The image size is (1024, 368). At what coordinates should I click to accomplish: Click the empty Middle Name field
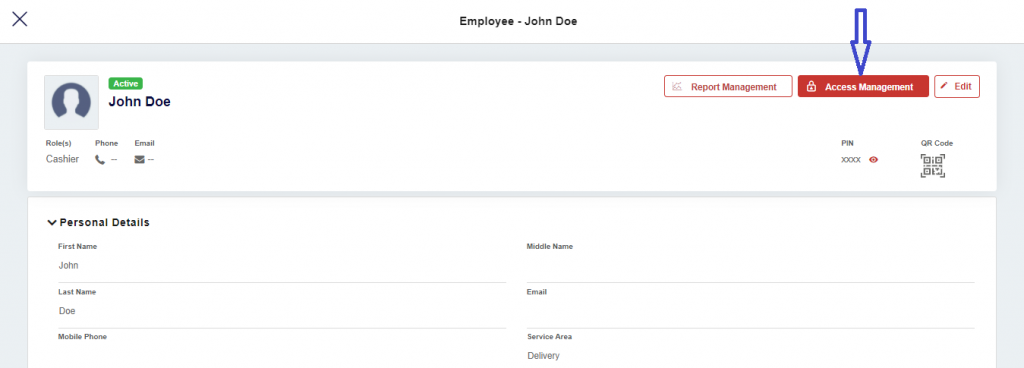750,266
